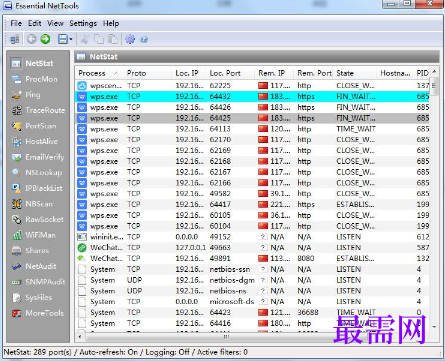Select the NetAudit tool
The width and height of the screenshot is (445, 361).
point(34,266)
